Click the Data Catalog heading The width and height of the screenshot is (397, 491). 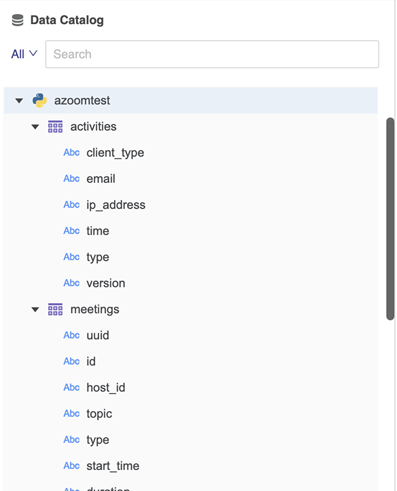tap(67, 20)
